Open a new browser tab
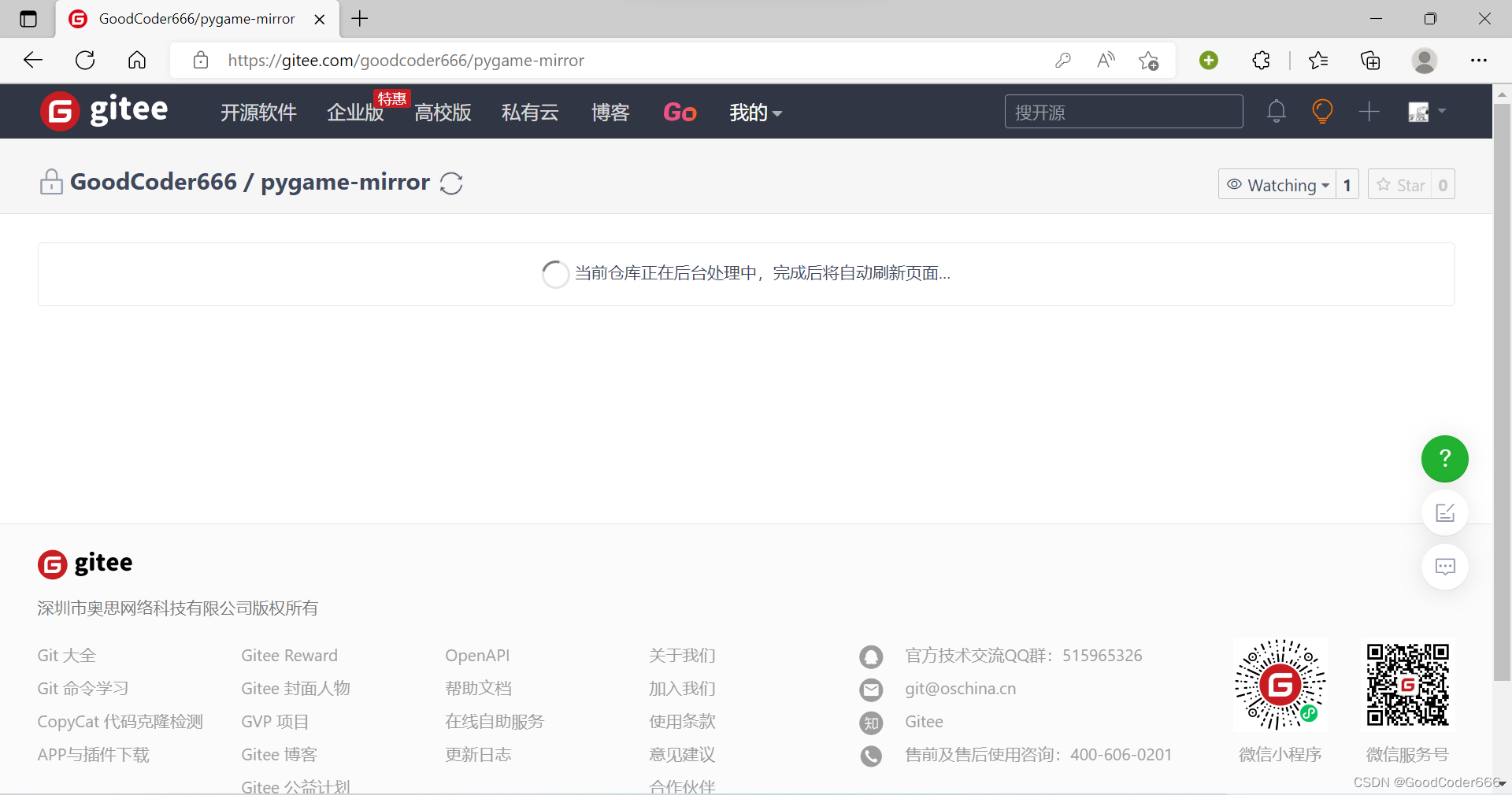The width and height of the screenshot is (1512, 795). coord(360,19)
